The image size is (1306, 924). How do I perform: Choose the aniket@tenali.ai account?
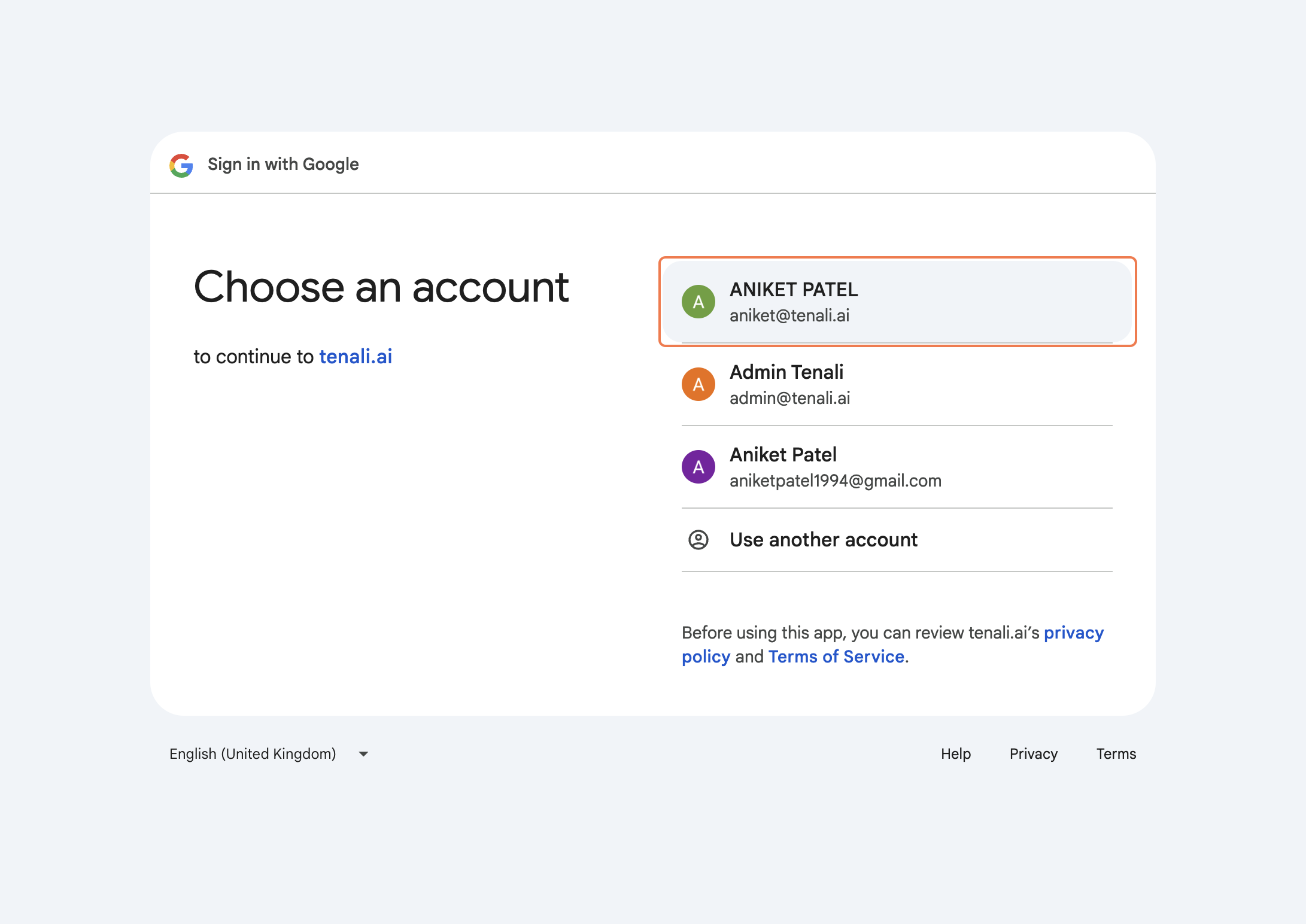[x=789, y=316]
